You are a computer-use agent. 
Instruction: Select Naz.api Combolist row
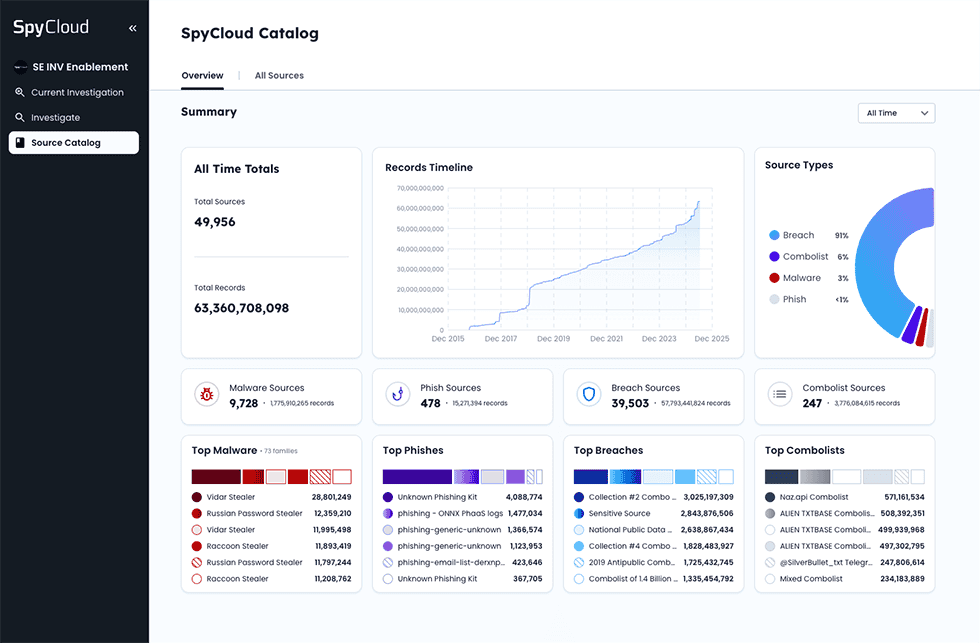point(844,497)
